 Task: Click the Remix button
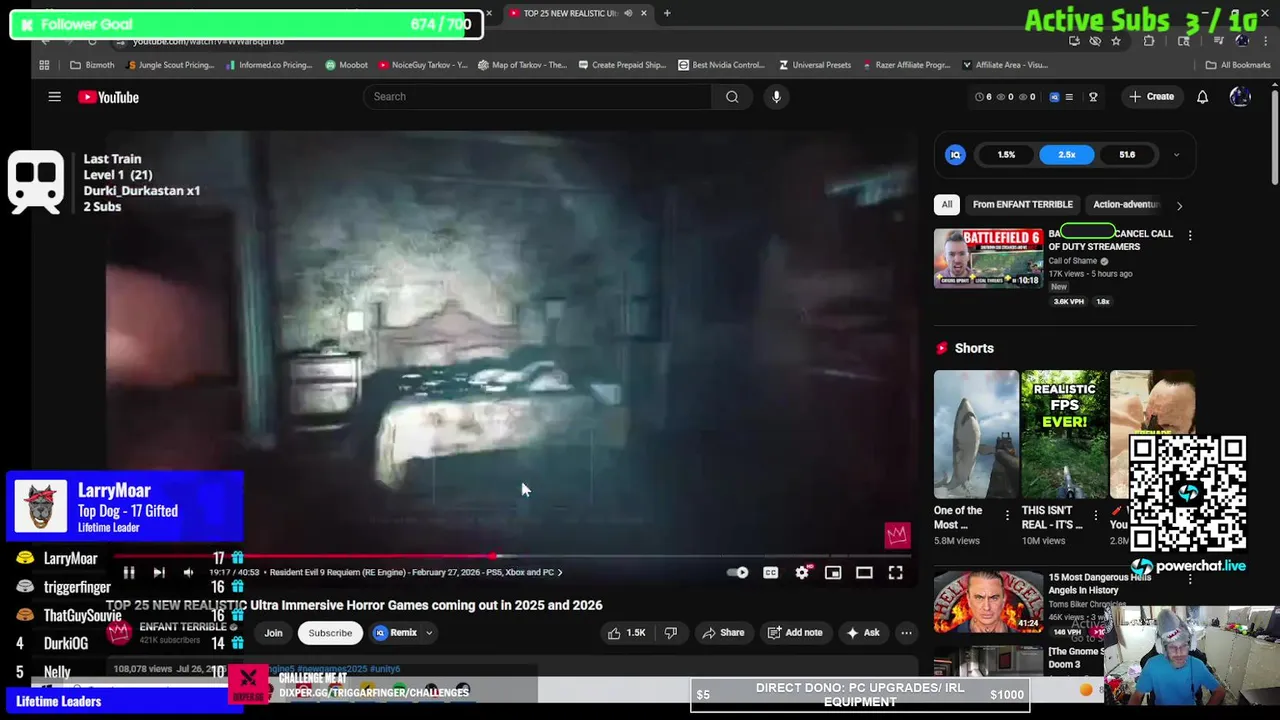click(396, 632)
